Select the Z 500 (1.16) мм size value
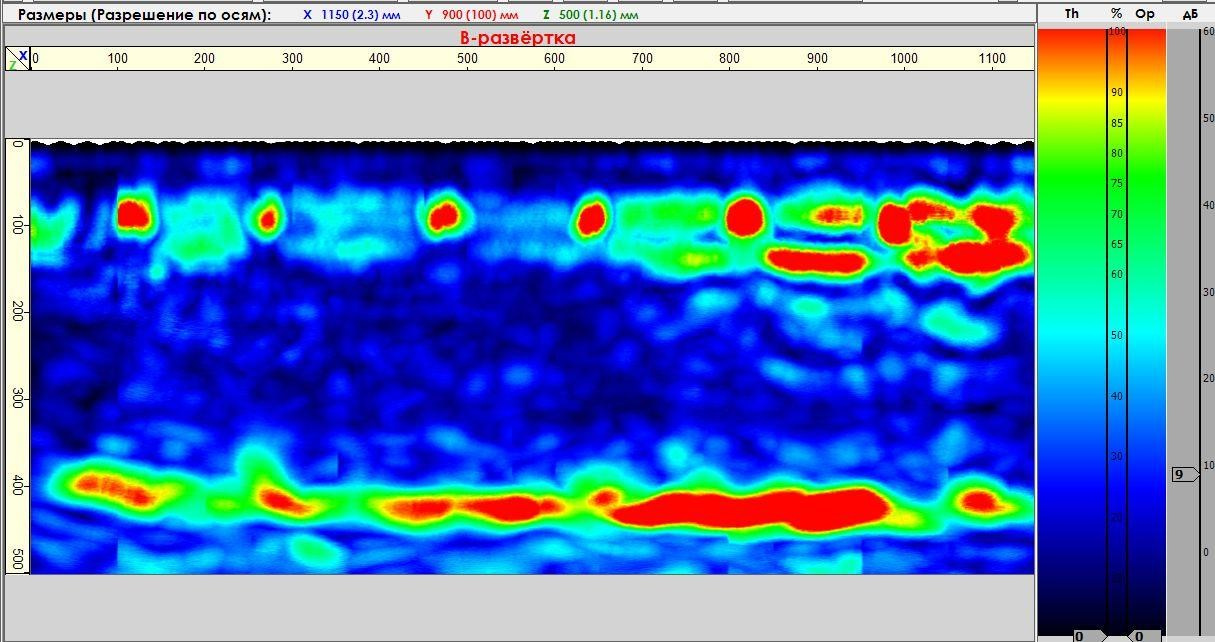This screenshot has height=642, width=1215. pos(590,15)
